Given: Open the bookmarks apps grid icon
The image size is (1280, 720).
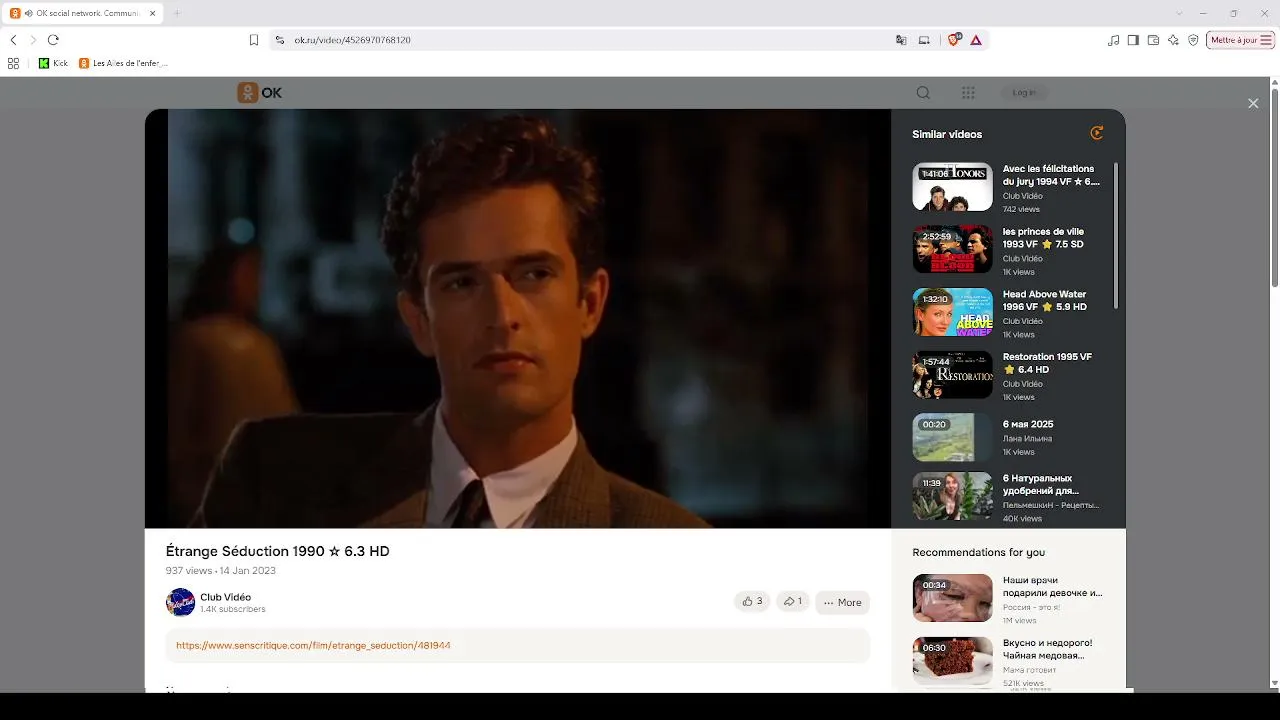Looking at the screenshot, I should (x=13, y=63).
